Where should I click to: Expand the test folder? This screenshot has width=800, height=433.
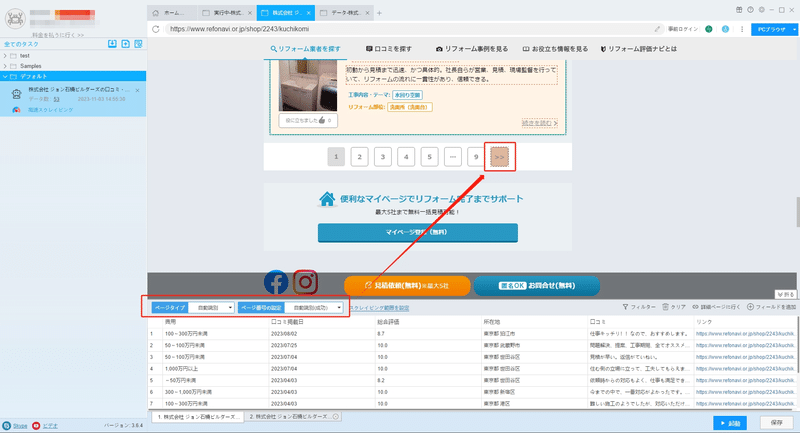[5, 56]
